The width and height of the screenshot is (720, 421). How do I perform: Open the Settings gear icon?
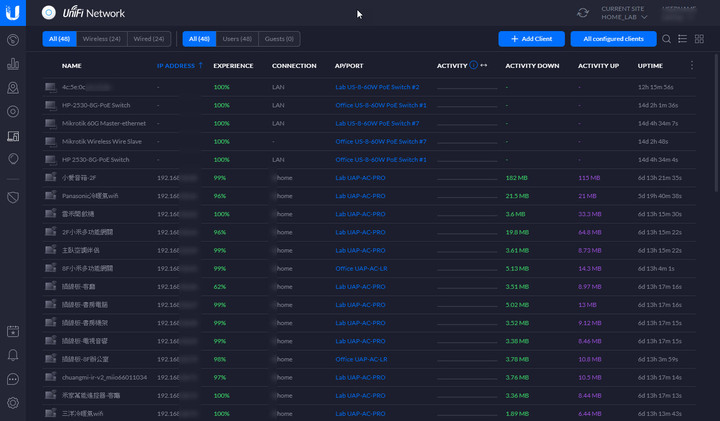click(13, 403)
